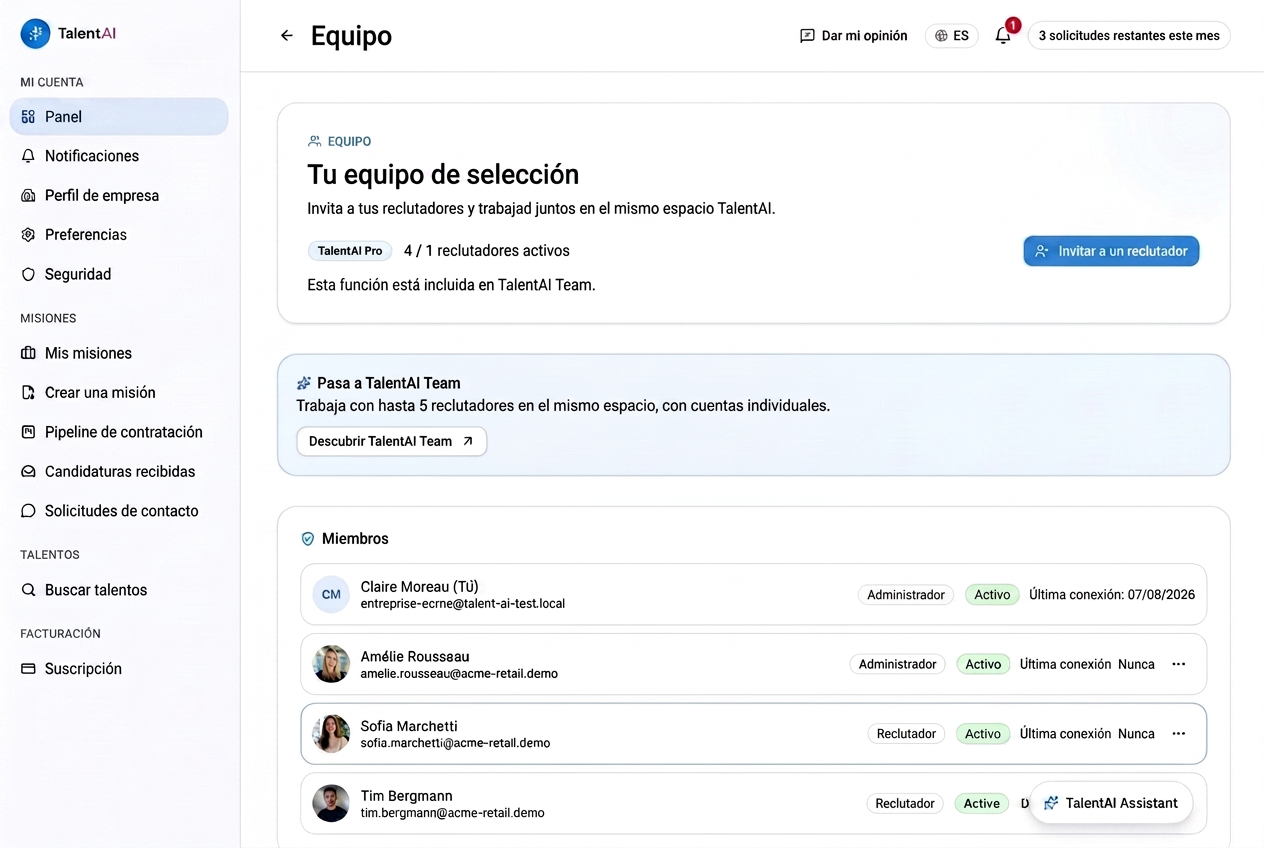Click the speech bubble icon beside Dar mi opinión
Viewport: 1264px width, 848px height.
pyautogui.click(x=807, y=36)
